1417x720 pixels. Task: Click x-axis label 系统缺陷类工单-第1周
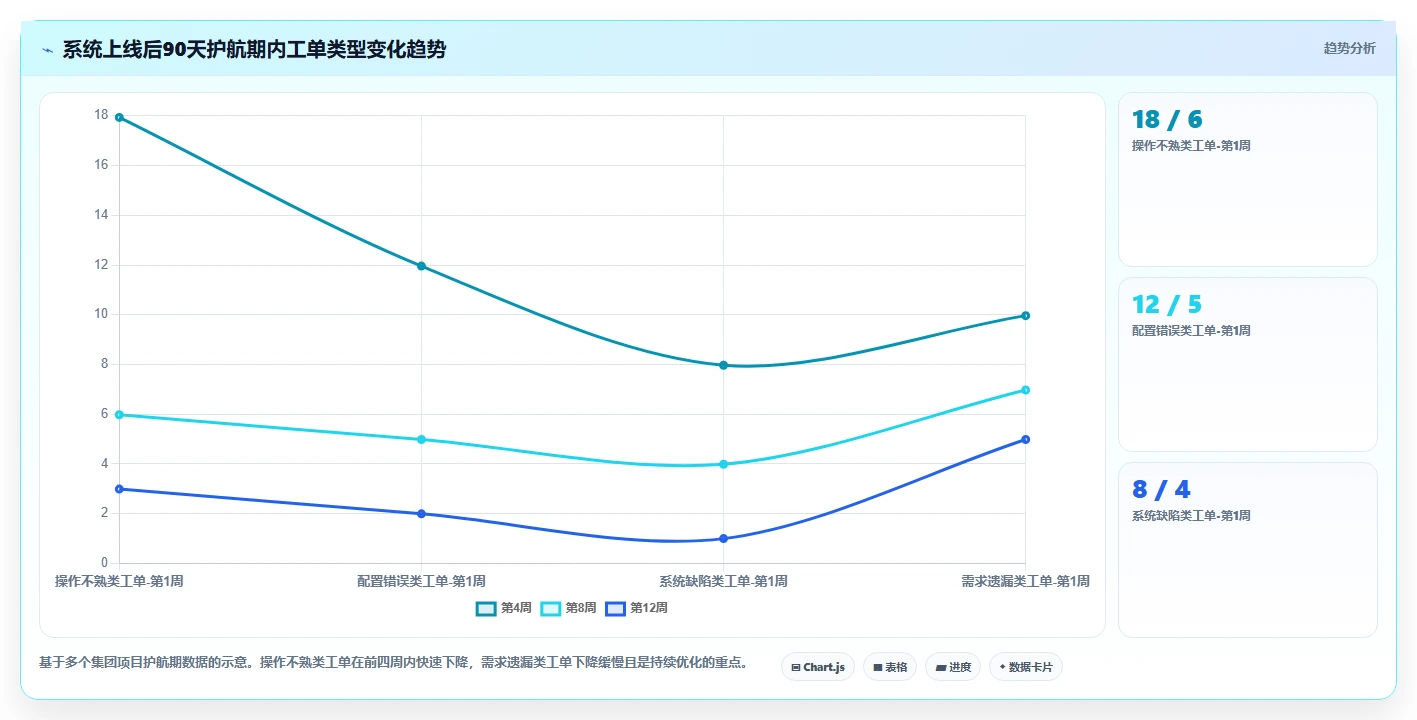723,581
